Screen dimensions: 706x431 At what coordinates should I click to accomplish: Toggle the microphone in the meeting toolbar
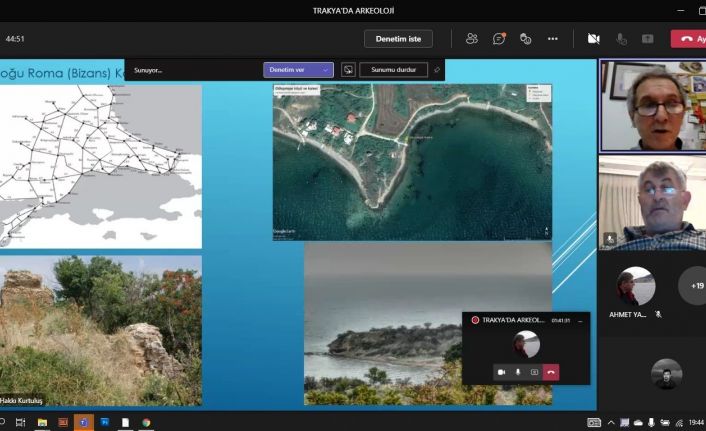click(x=621, y=39)
